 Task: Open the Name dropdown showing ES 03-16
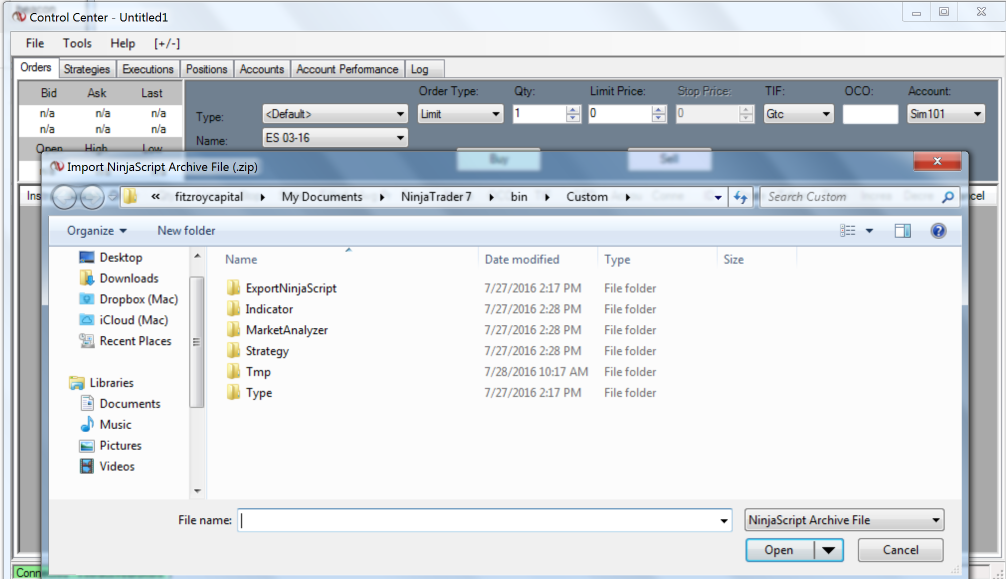click(x=335, y=138)
